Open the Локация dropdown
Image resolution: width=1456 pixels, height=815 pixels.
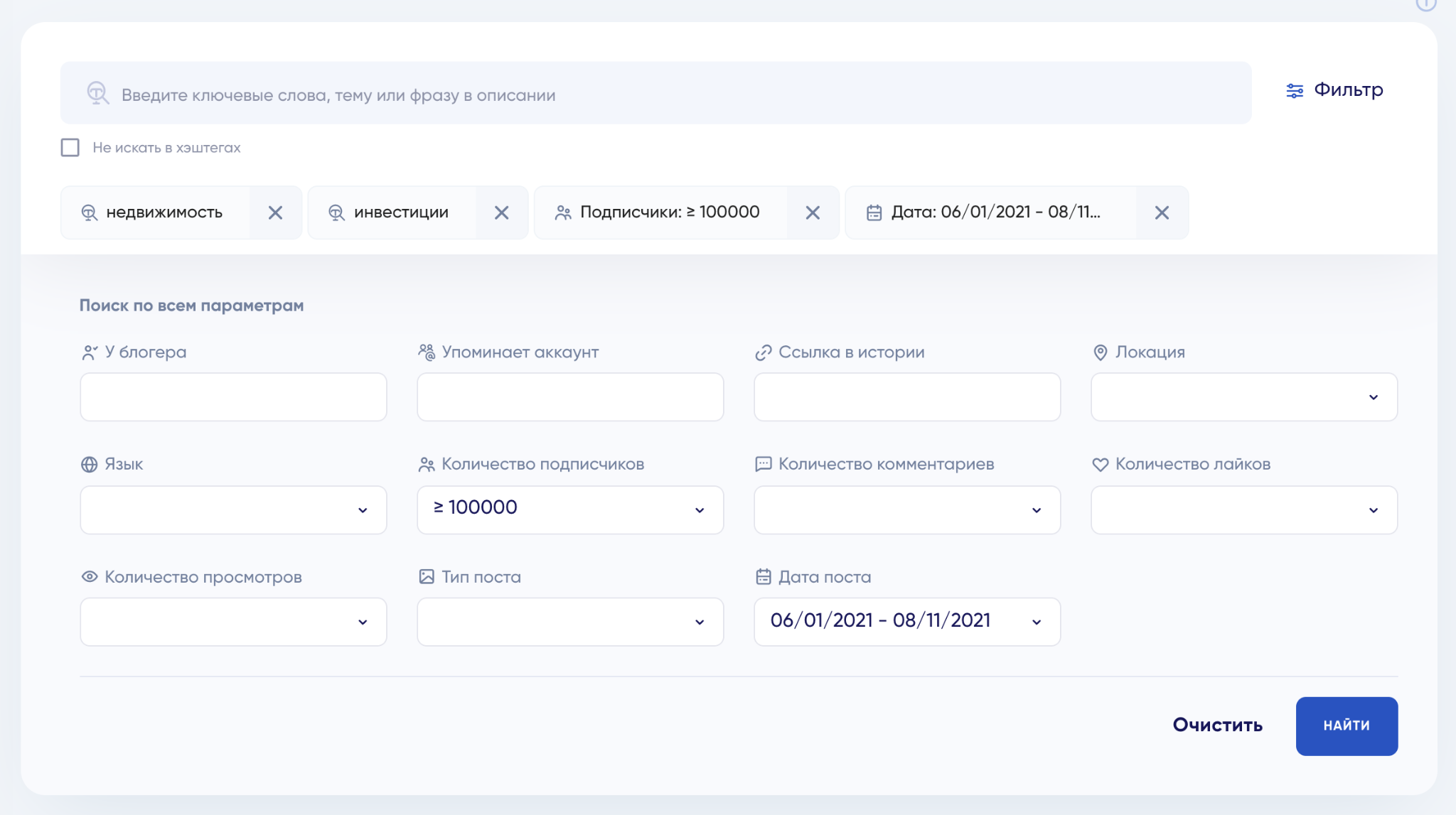click(1244, 397)
